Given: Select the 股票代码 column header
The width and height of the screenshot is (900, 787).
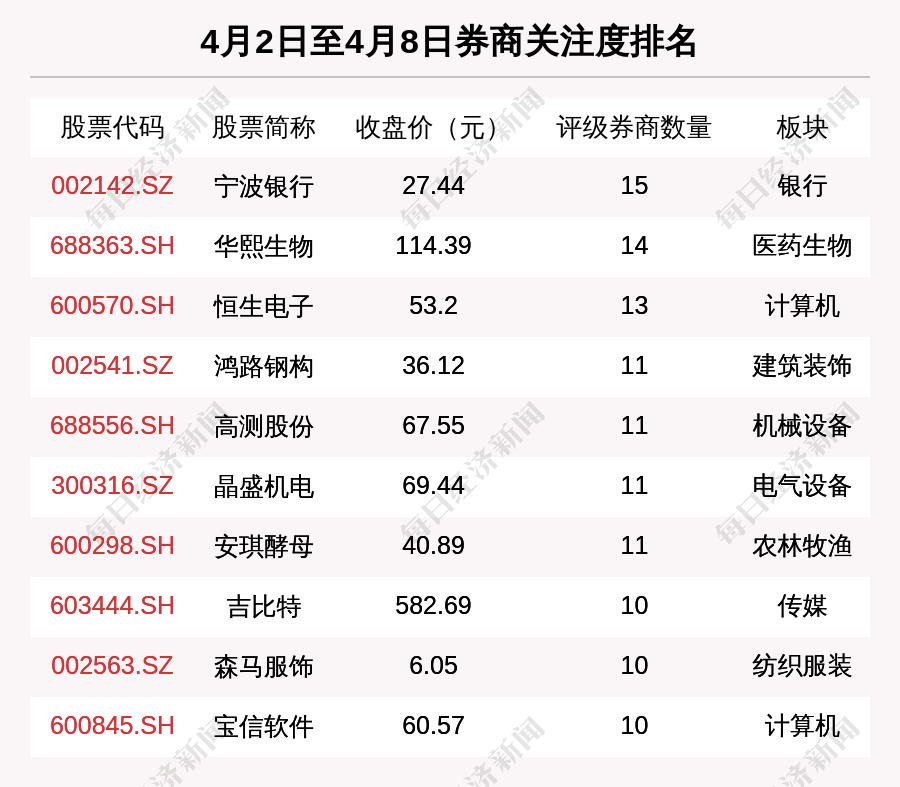Looking at the screenshot, I should (112, 127).
